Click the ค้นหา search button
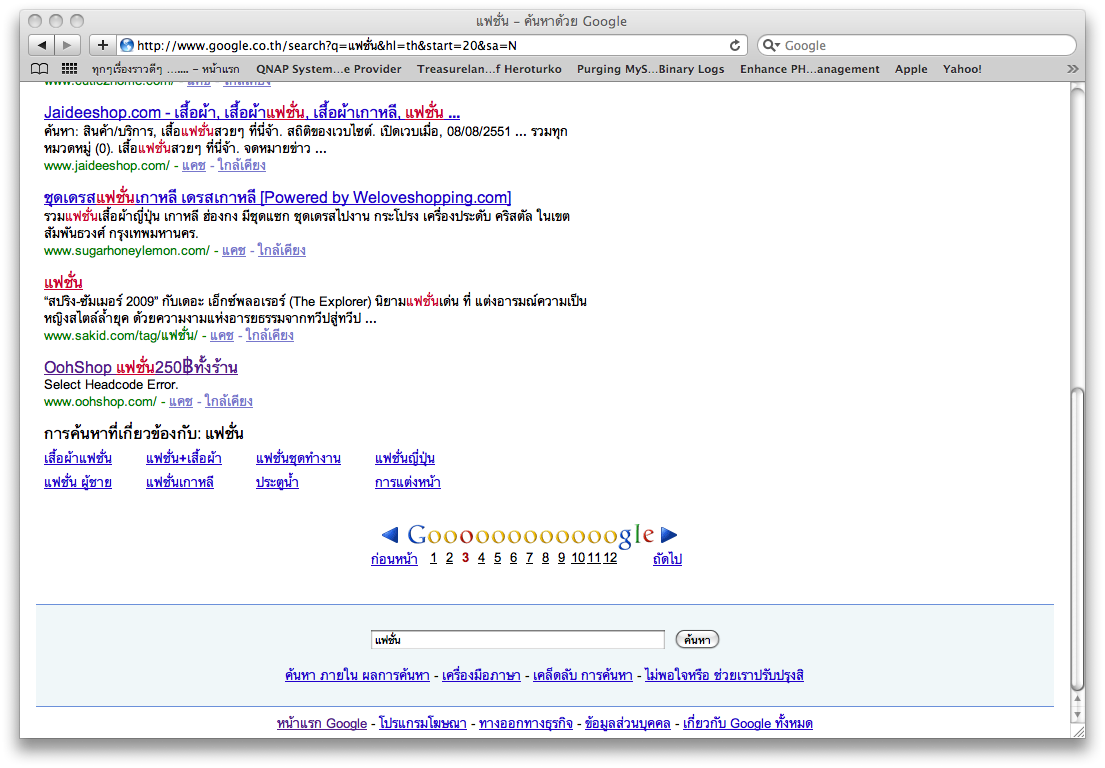 697,640
